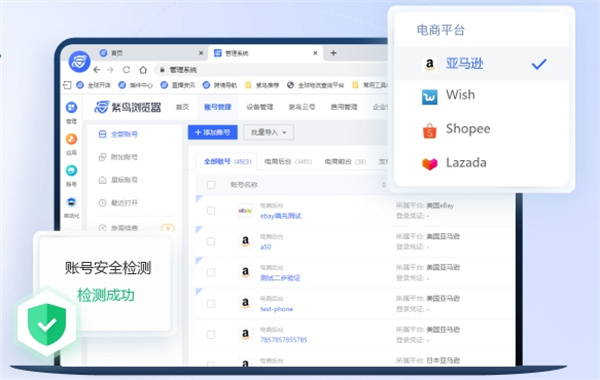Select 附加账号 in the left menu
Screen dimensions: 600x380
tap(118, 157)
